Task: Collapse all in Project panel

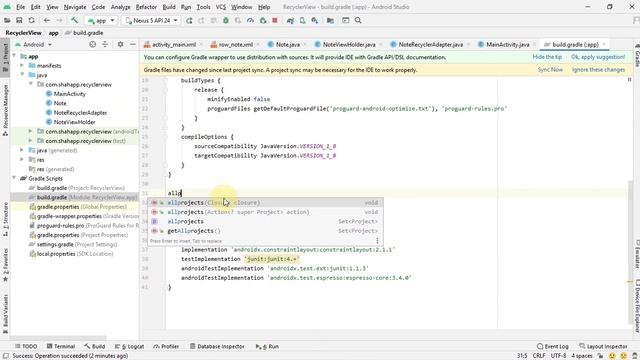Action: [x=105, y=44]
